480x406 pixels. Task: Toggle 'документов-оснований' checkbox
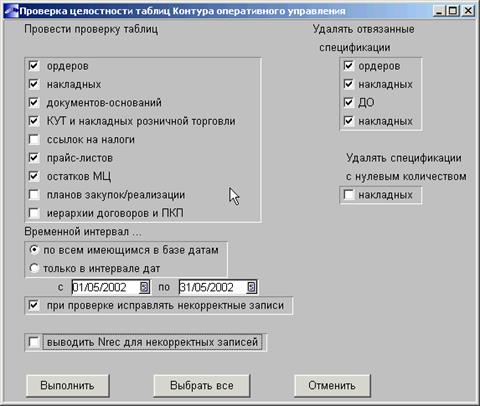(x=34, y=102)
